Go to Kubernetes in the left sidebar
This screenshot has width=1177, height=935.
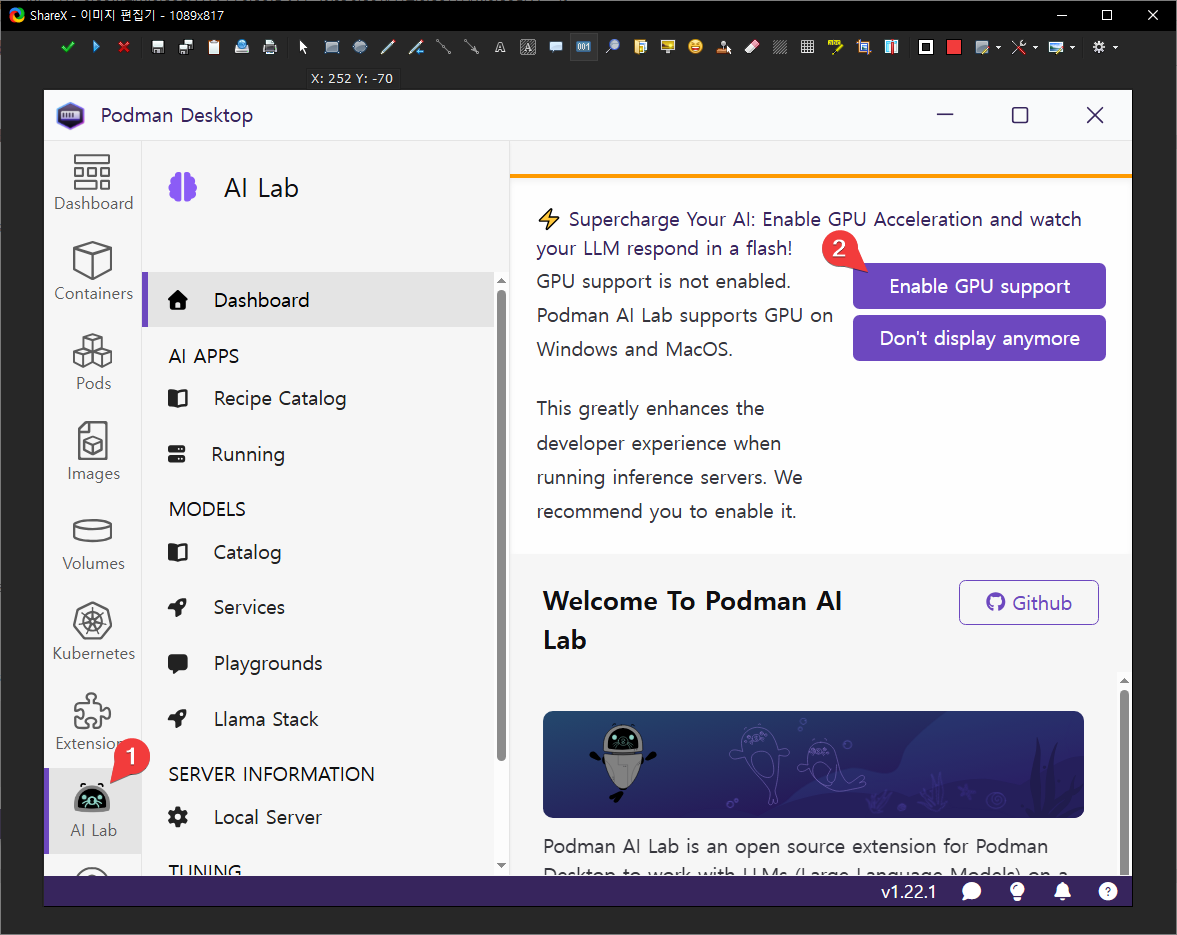point(93,631)
